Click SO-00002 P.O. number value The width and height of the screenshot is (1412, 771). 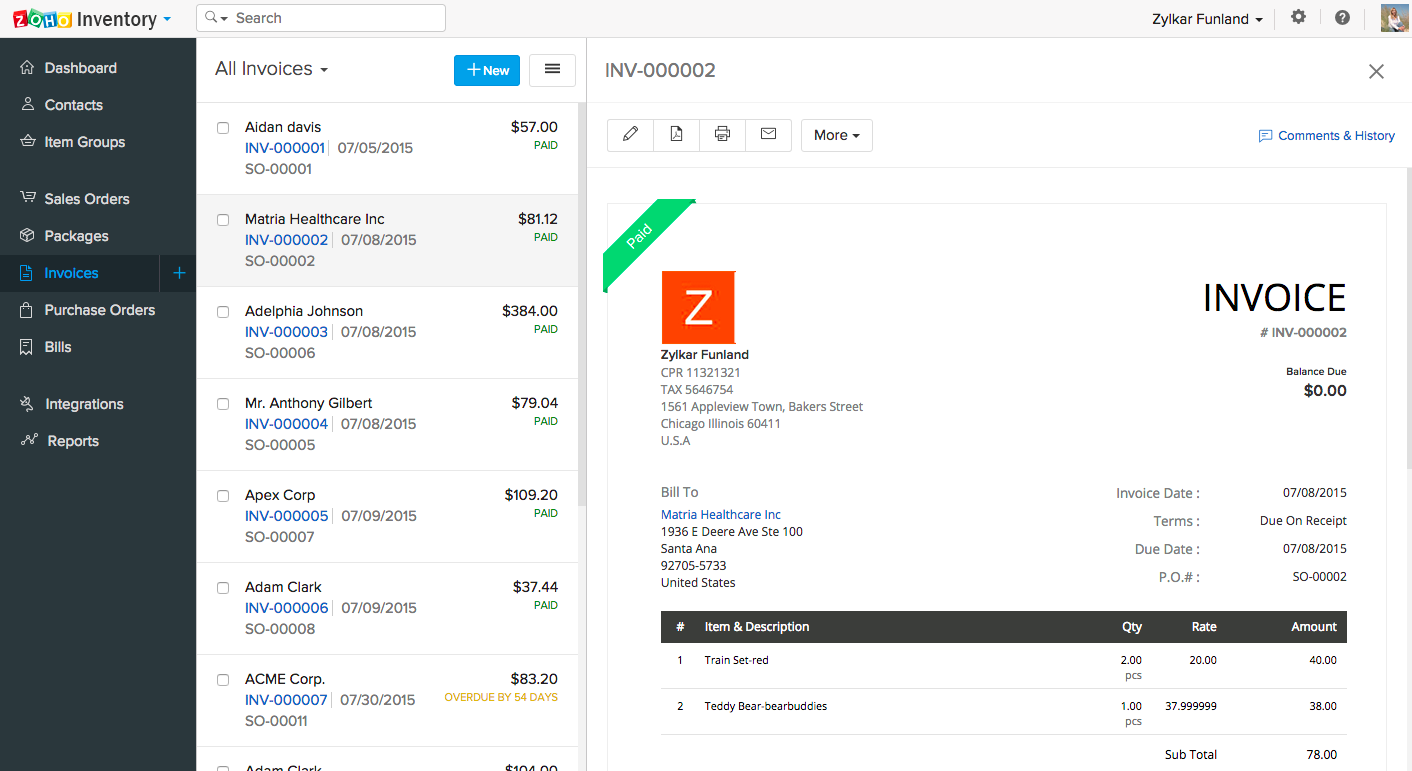(1320, 577)
